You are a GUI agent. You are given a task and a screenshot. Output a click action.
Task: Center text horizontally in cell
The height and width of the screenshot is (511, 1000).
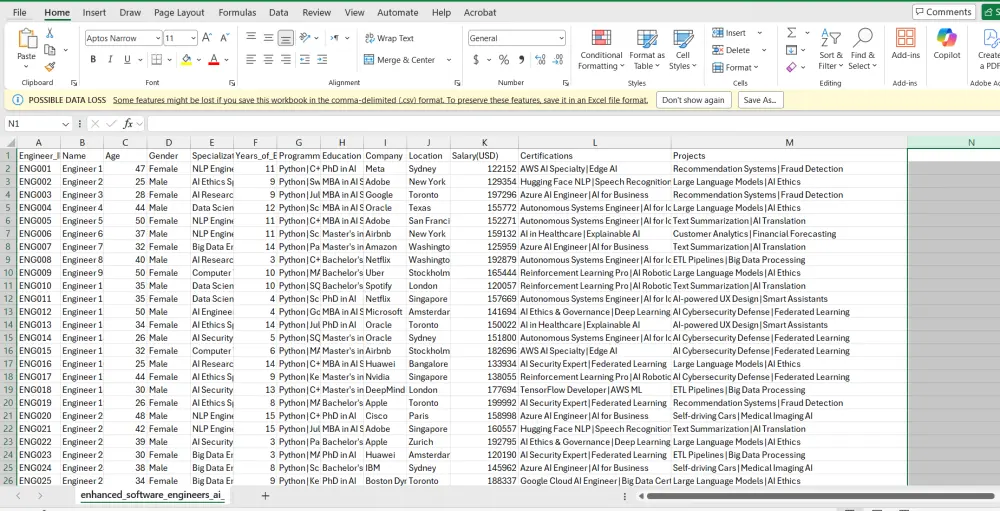coord(268,59)
